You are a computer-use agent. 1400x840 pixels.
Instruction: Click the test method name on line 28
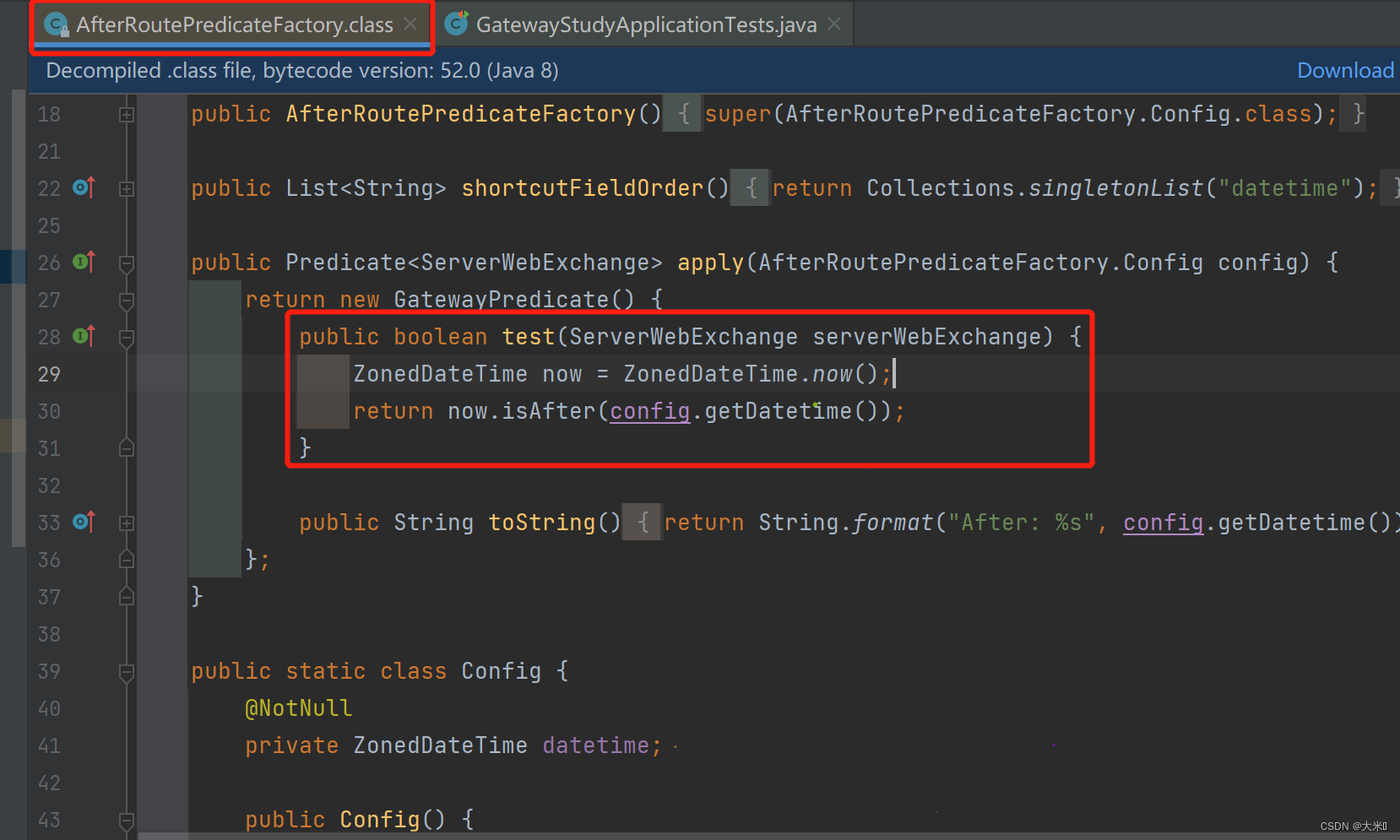pos(529,337)
